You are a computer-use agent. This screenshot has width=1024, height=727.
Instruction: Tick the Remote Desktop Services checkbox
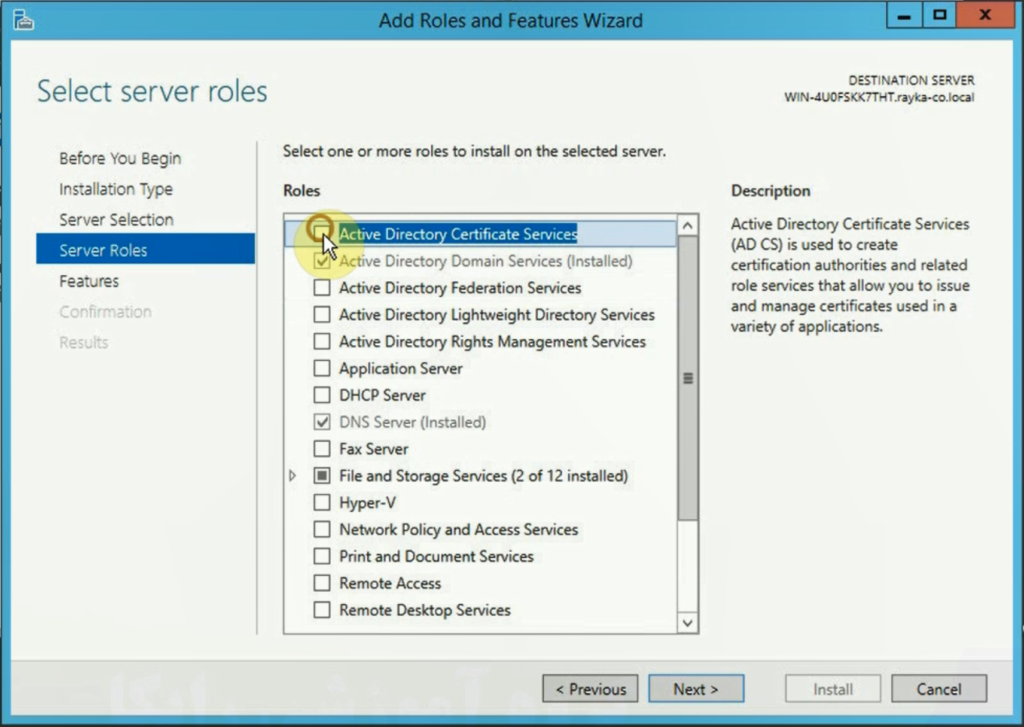(322, 609)
